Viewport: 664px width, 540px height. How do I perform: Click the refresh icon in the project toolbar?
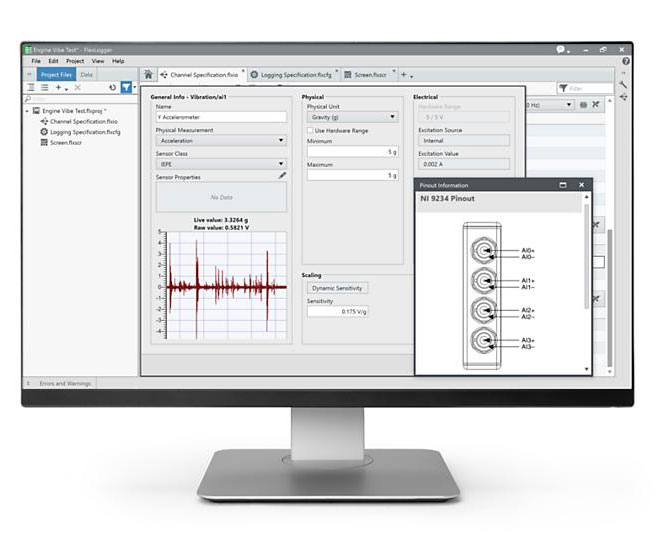coord(112,88)
